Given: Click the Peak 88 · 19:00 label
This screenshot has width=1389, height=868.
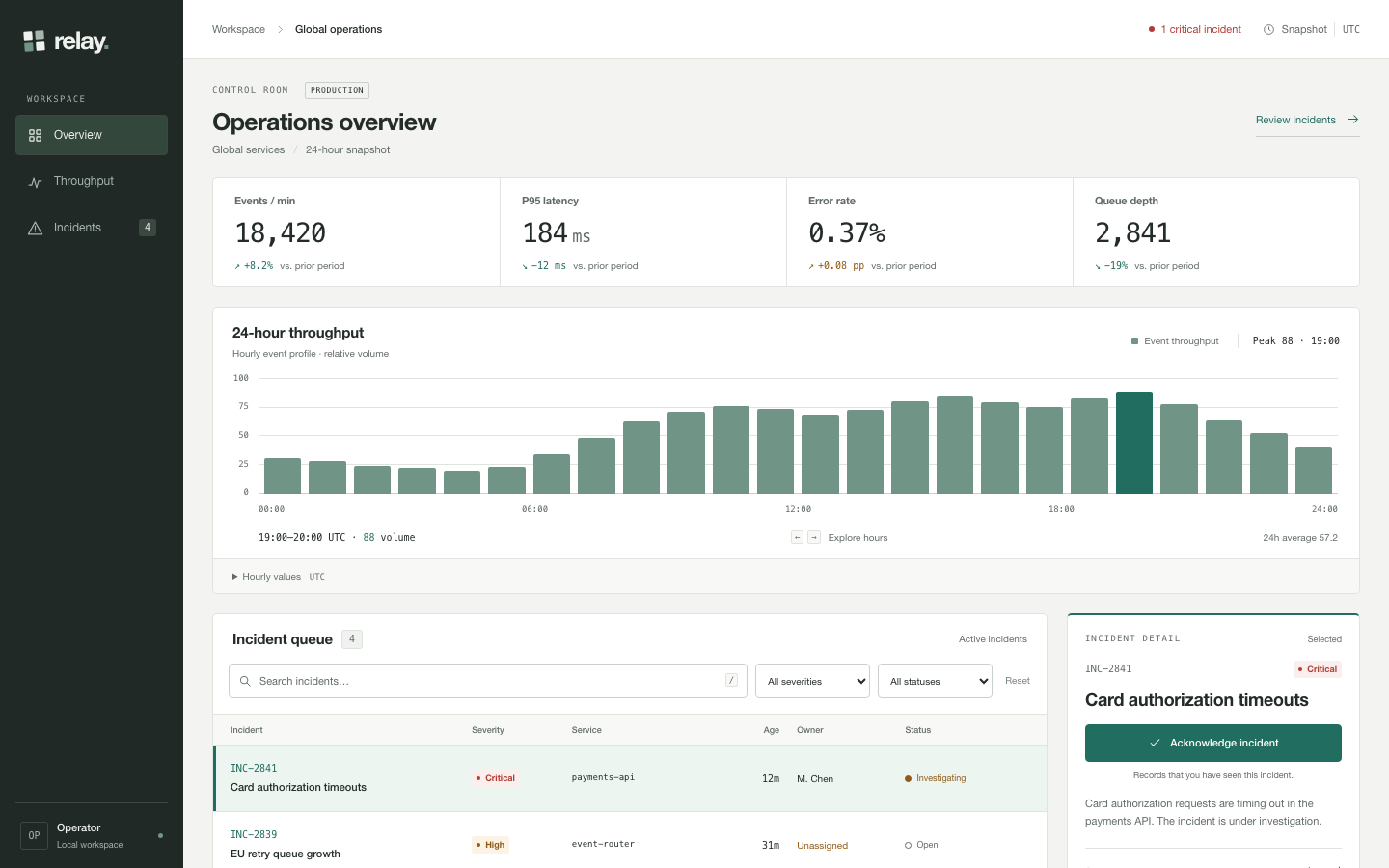Looking at the screenshot, I should (1295, 341).
